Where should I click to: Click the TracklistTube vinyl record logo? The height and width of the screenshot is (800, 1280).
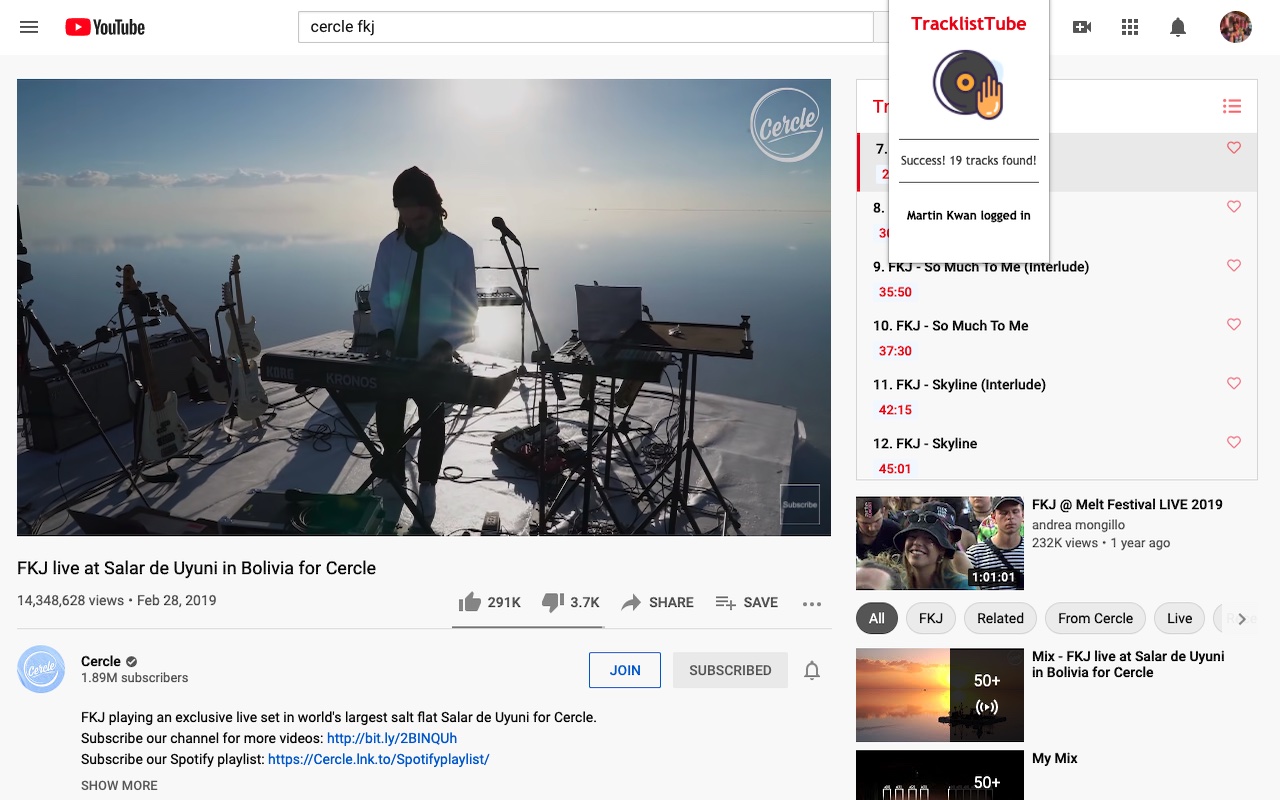968,85
